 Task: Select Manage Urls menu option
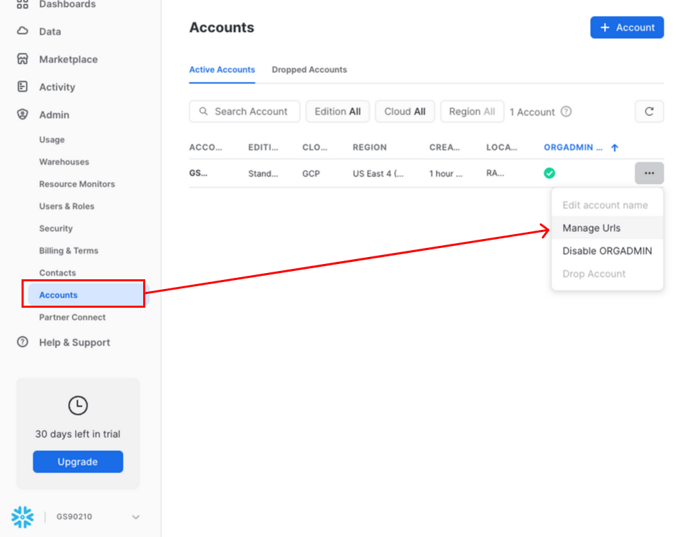pyautogui.click(x=607, y=228)
